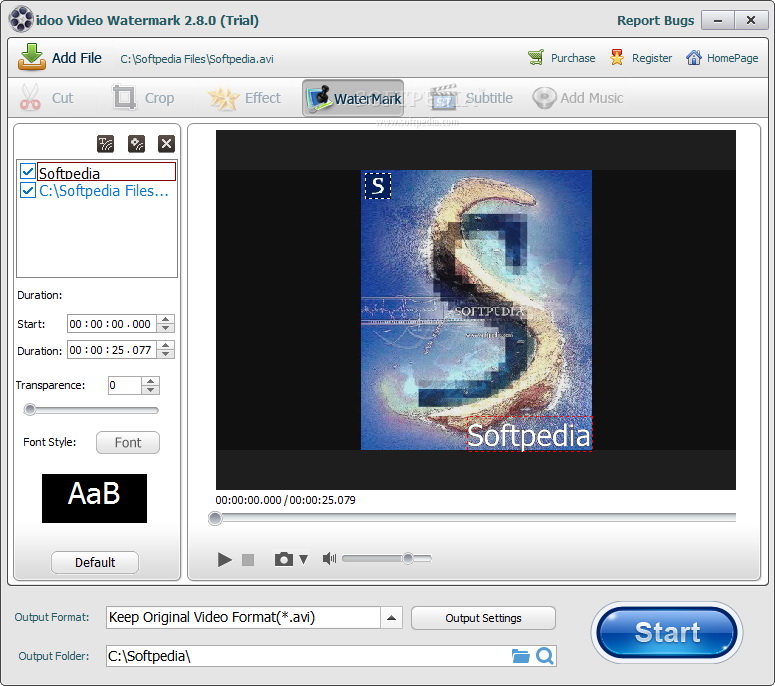
Task: Click the AaB font preview box
Action: coord(94,498)
